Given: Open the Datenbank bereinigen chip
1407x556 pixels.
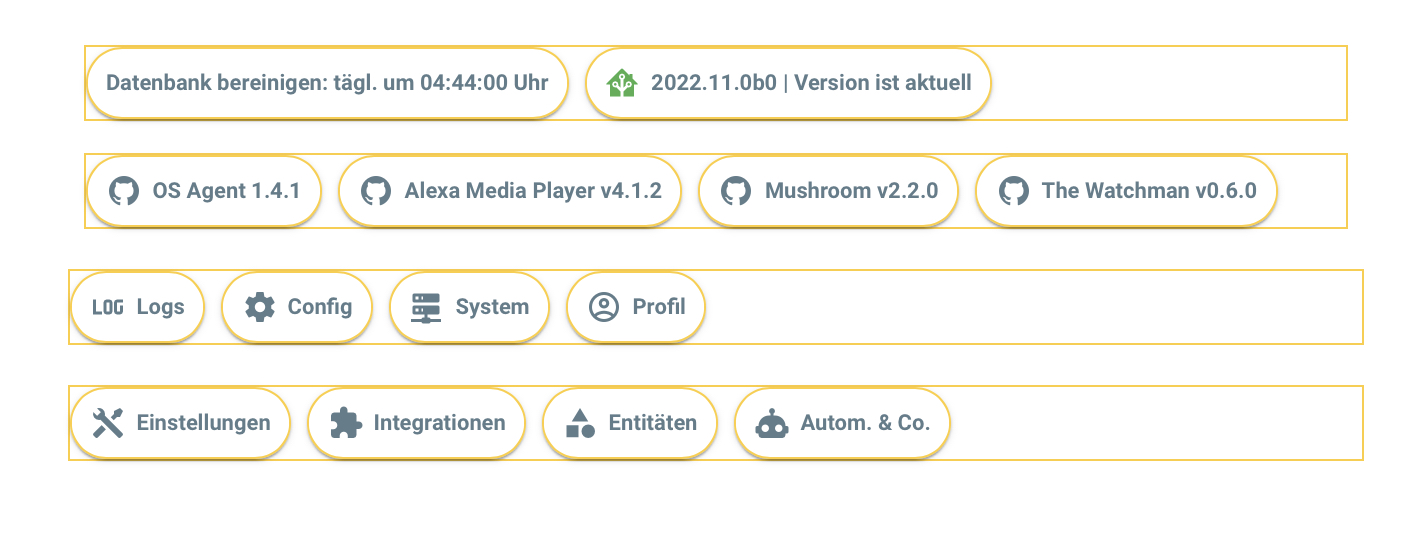Looking at the screenshot, I should click(x=327, y=83).
